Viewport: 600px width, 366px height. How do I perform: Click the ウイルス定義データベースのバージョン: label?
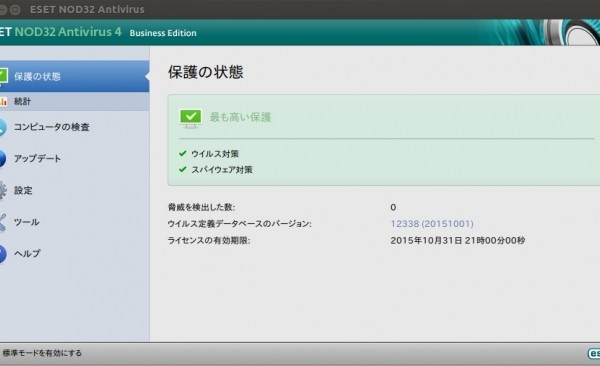tap(240, 224)
